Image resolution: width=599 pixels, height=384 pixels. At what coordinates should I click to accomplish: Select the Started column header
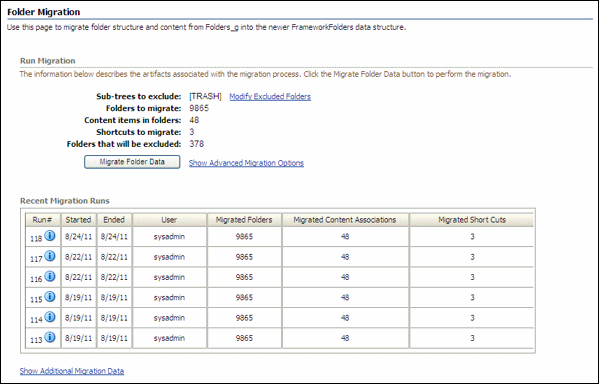click(x=78, y=220)
